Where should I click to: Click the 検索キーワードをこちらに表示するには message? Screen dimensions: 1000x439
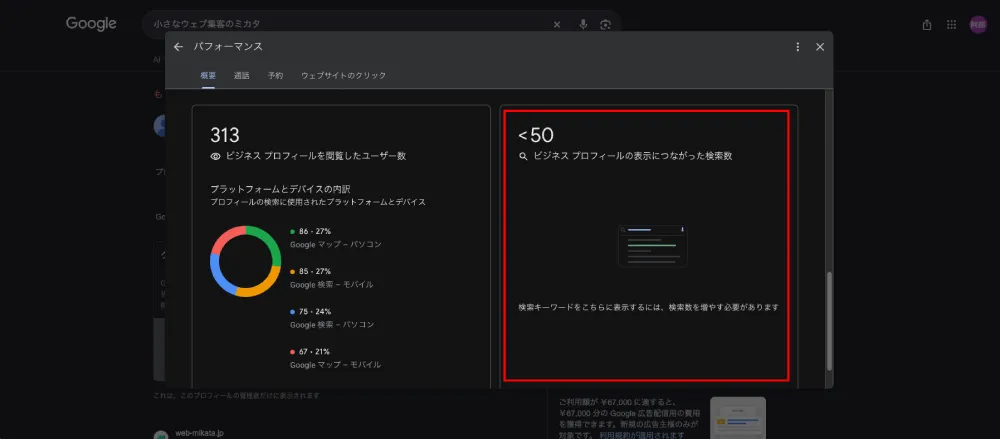649,308
